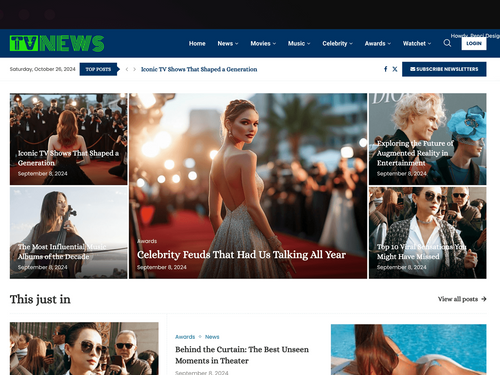500x375 pixels.
Task: Click the TV News logo
Action: pyautogui.click(x=57, y=43)
